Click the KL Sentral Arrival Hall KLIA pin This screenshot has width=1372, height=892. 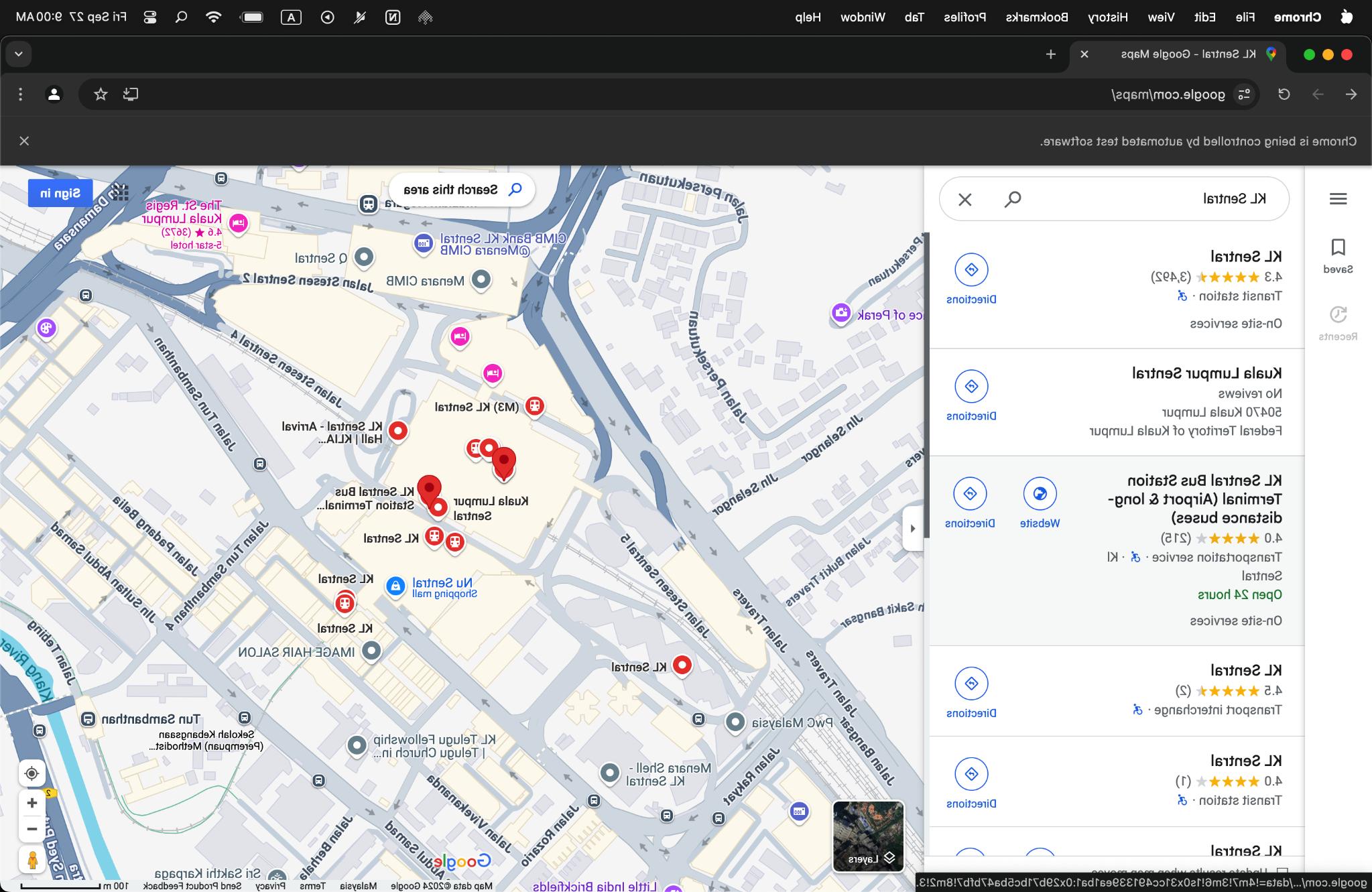tap(398, 431)
